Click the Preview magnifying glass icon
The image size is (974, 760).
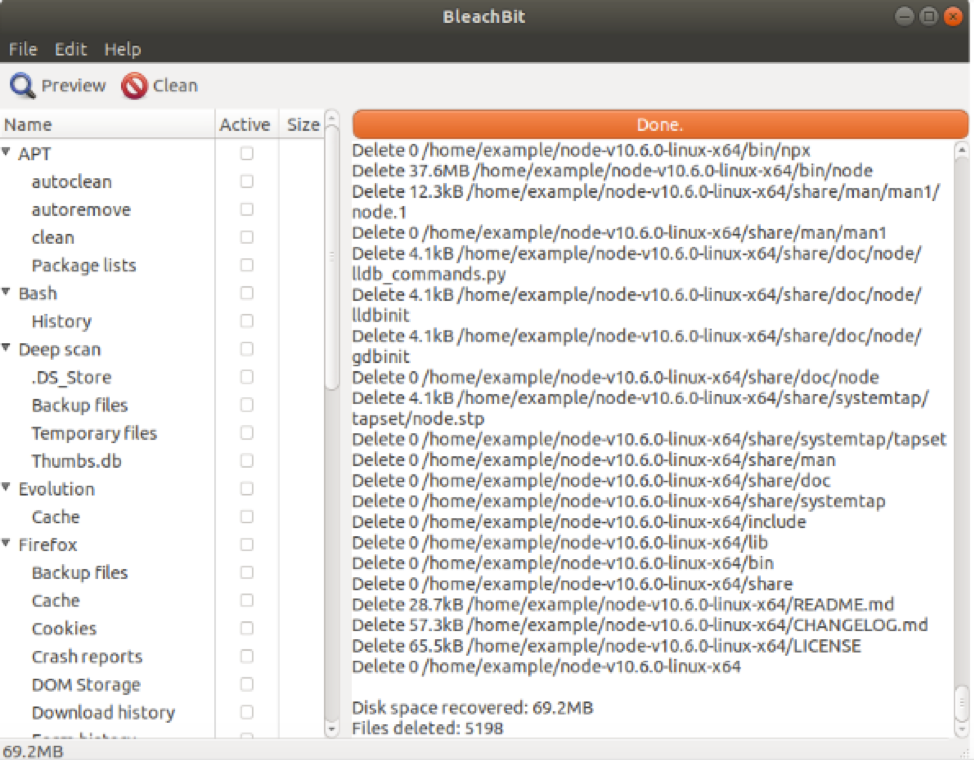[22, 86]
